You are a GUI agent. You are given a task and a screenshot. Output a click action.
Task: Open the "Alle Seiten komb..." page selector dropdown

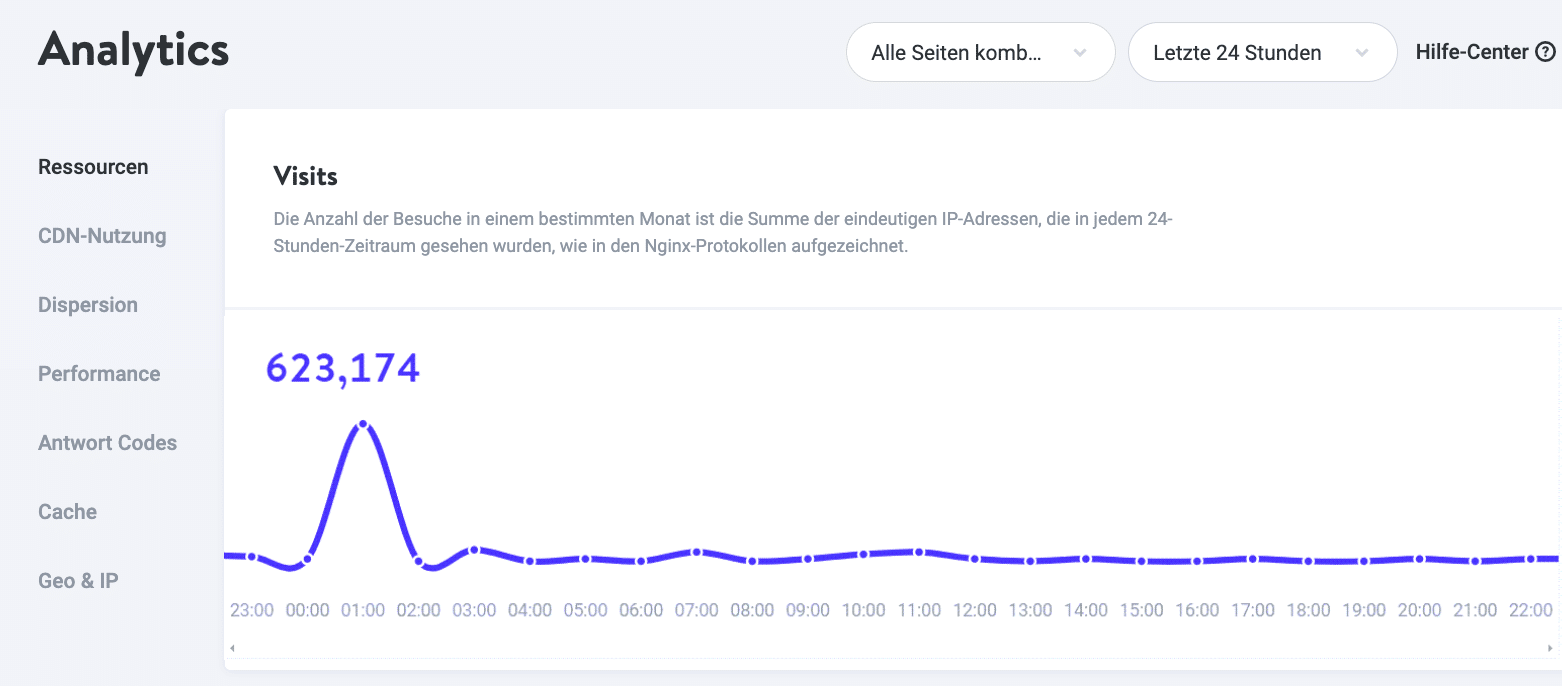click(980, 51)
